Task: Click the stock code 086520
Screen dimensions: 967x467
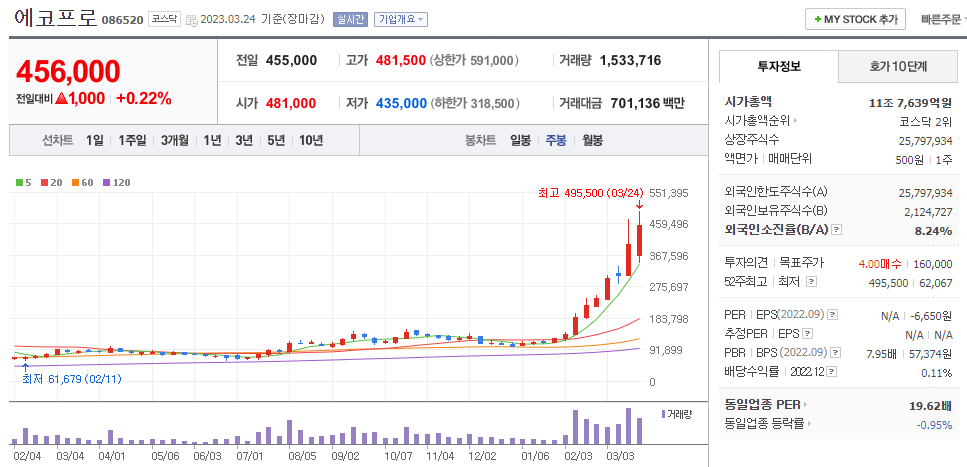Action: pos(122,20)
